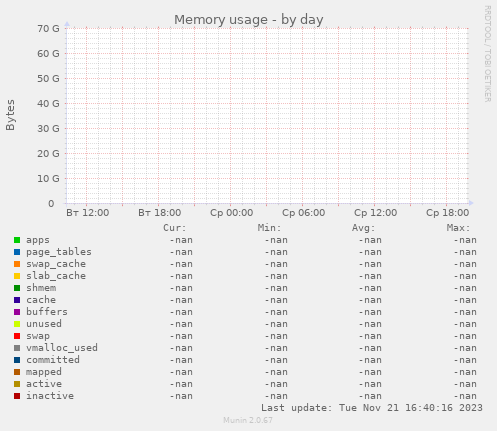Click the 'shmem' legend label
Viewport: 497px width, 431px height.
41,288
